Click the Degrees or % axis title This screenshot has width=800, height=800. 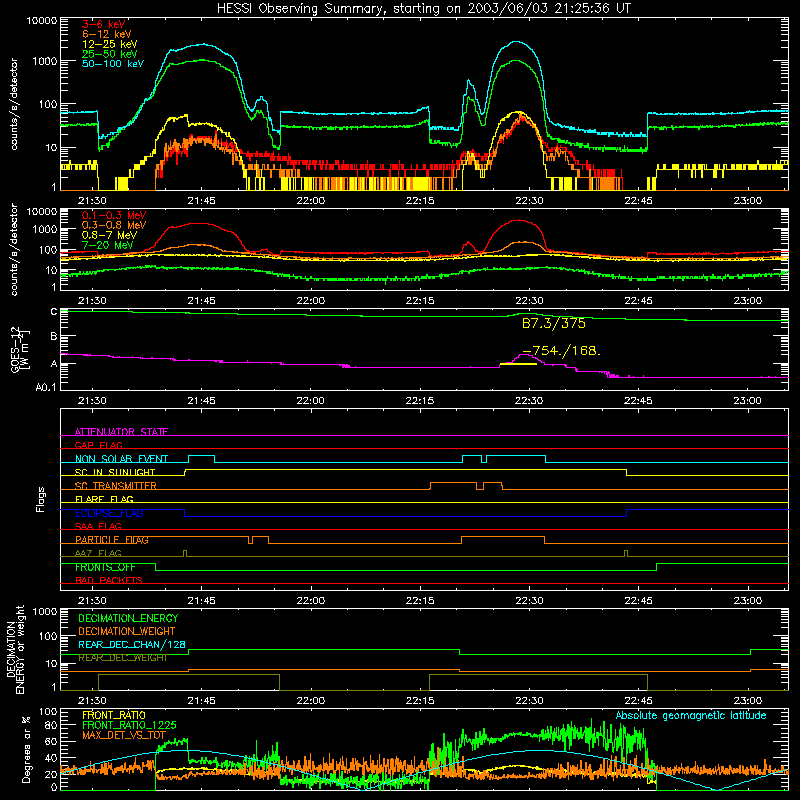(26, 750)
